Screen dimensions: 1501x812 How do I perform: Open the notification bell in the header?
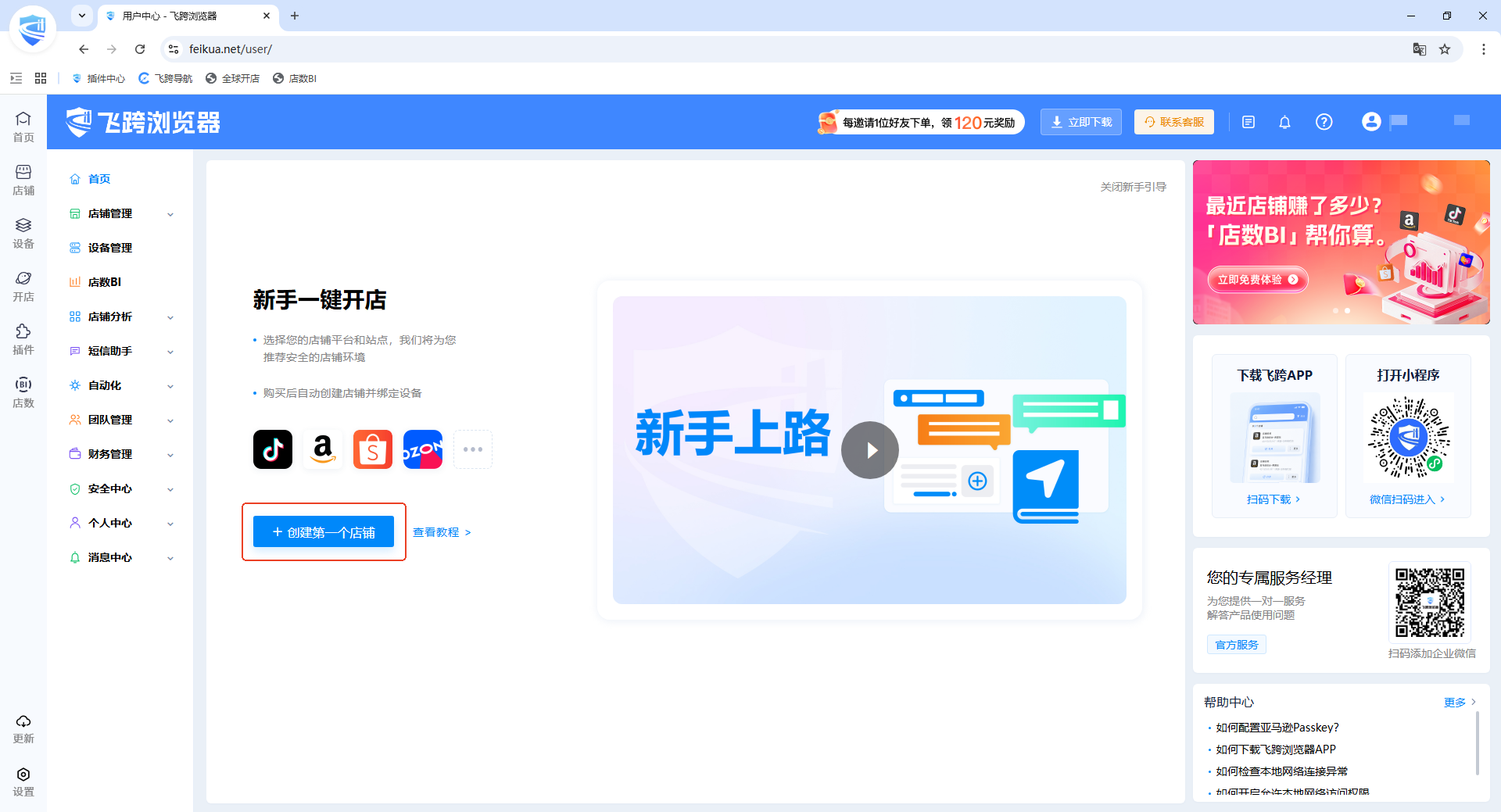pos(1284,122)
